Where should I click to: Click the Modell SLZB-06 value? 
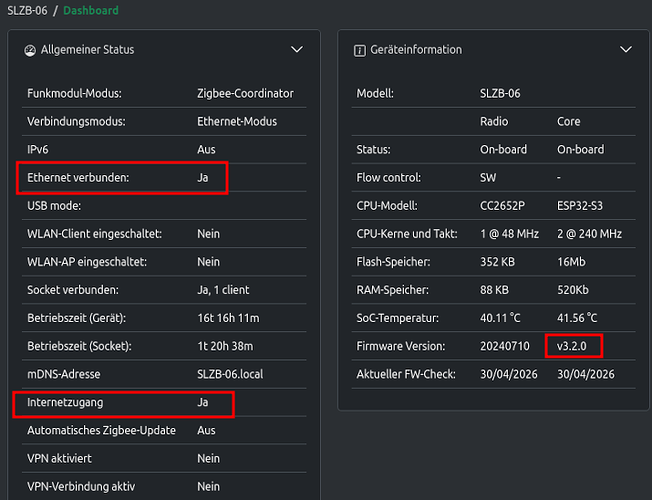500,94
